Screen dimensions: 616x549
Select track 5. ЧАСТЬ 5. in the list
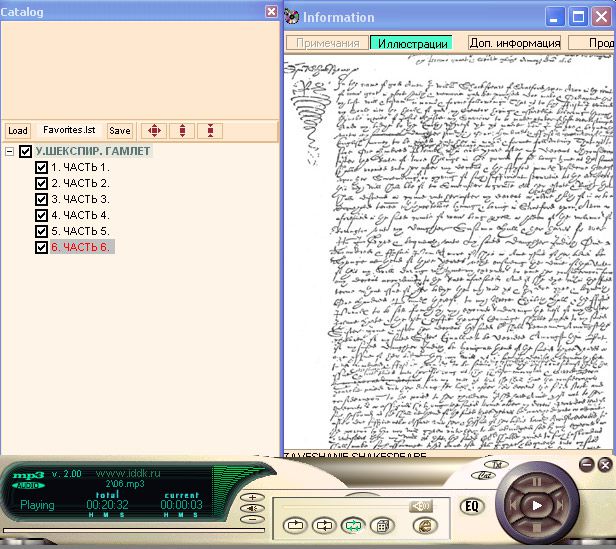[x=80, y=231]
